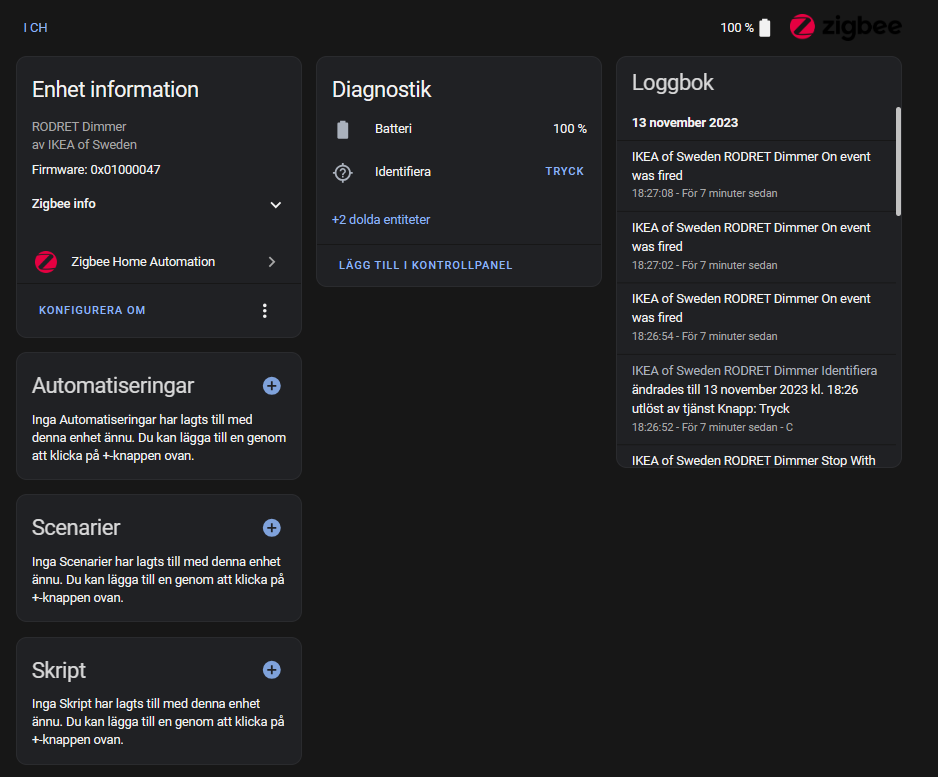Click the 13 november 2023 date header
The image size is (938, 777).
tap(685, 123)
